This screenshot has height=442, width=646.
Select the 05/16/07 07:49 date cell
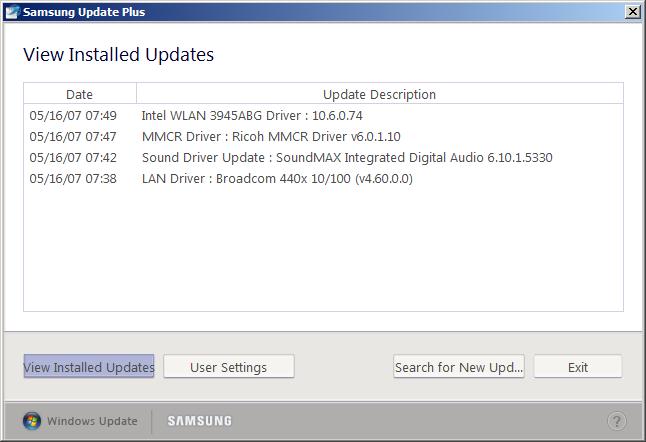(73, 115)
